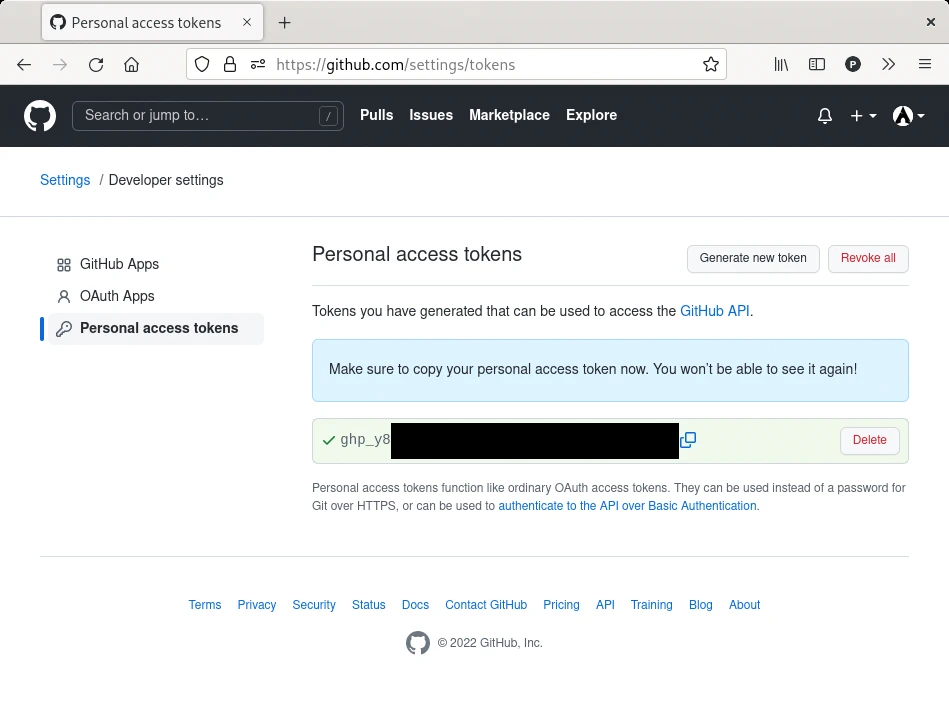The image size is (949, 717).
Task: Open Pulls in the top navigation
Action: 376,115
